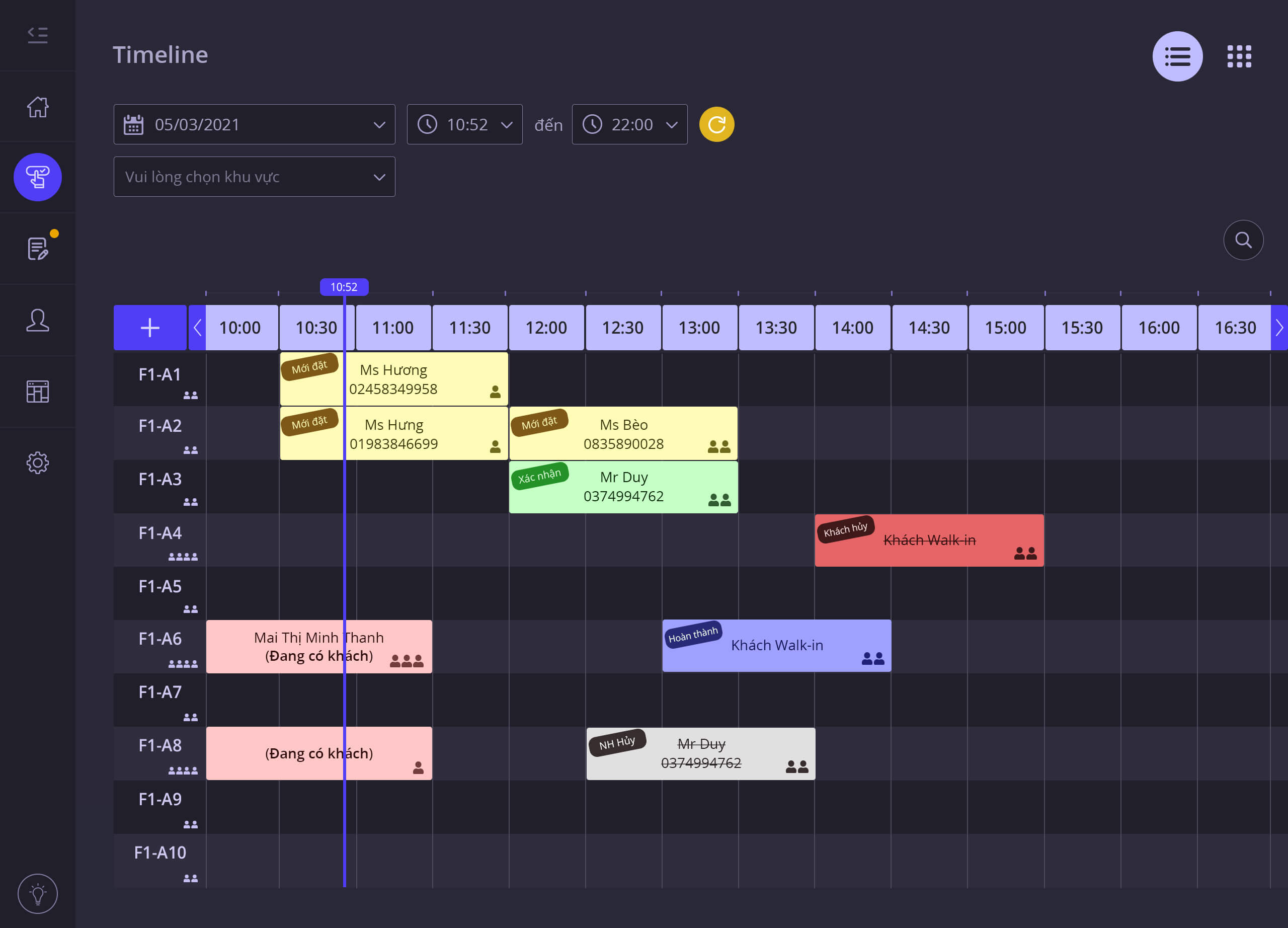The width and height of the screenshot is (1288, 928).
Task: Click the yellow refresh button
Action: 716,124
